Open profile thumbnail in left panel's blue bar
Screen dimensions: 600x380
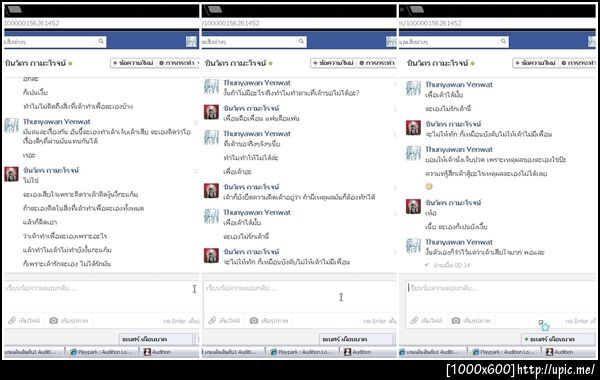(x=191, y=41)
